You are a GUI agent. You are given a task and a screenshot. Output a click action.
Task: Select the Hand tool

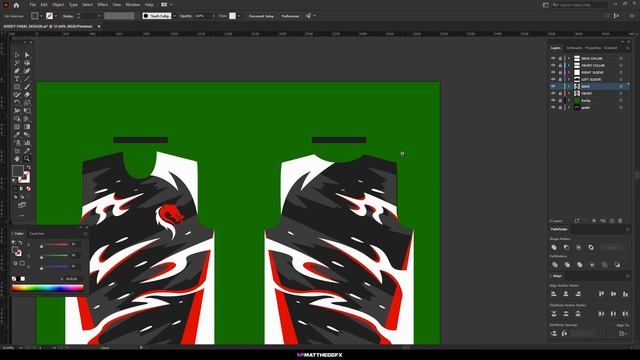click(17, 159)
